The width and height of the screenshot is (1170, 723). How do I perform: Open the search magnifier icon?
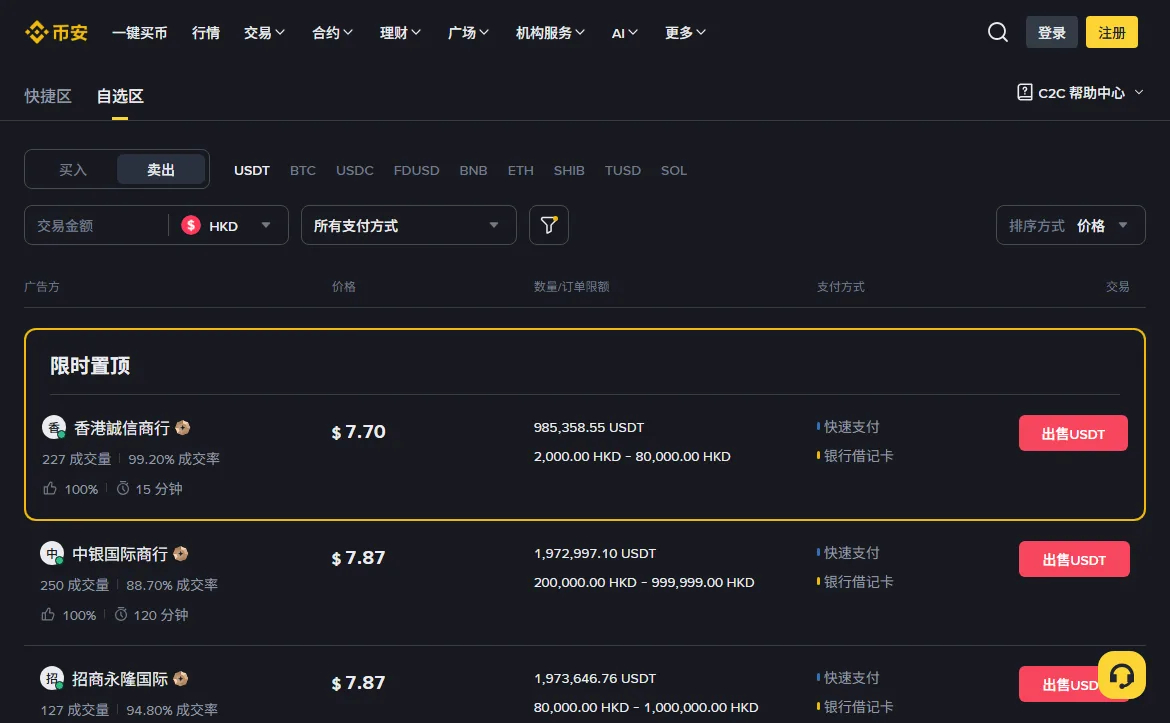998,32
